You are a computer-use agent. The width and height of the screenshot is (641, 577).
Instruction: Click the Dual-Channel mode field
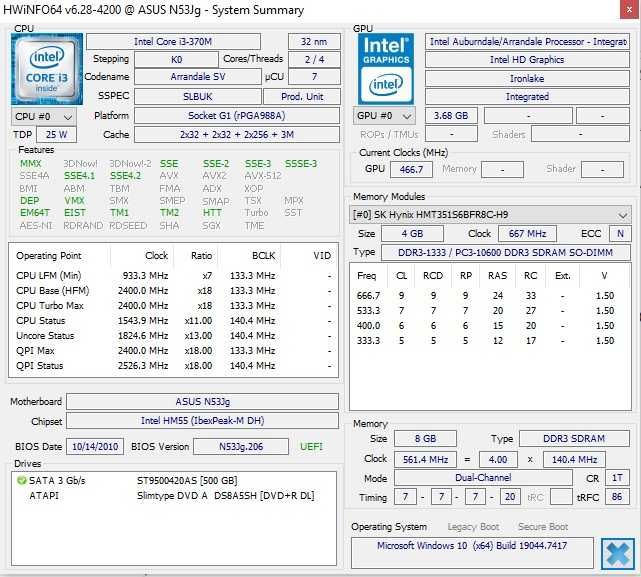pos(483,478)
